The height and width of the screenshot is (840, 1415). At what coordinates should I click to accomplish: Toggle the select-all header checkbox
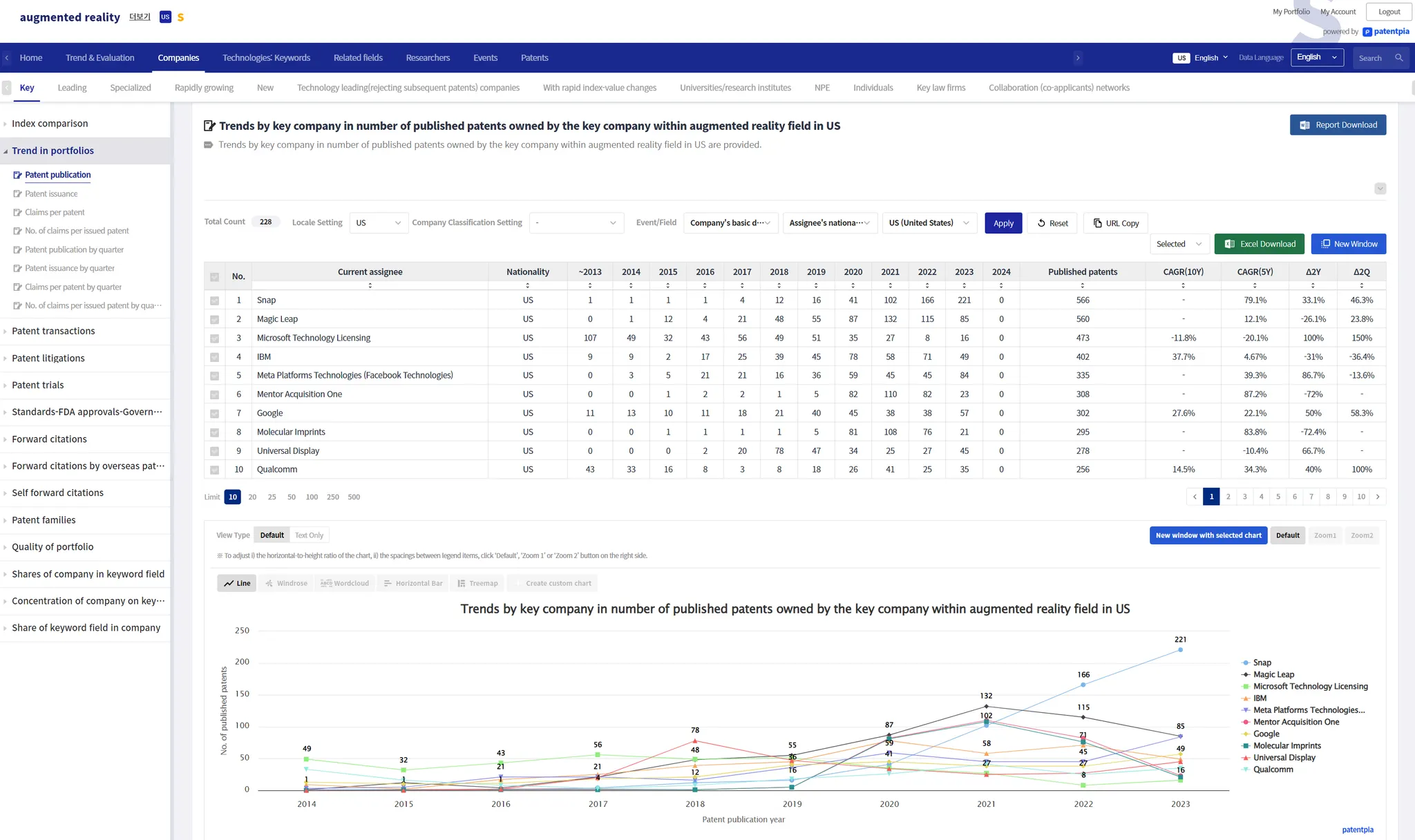point(214,276)
